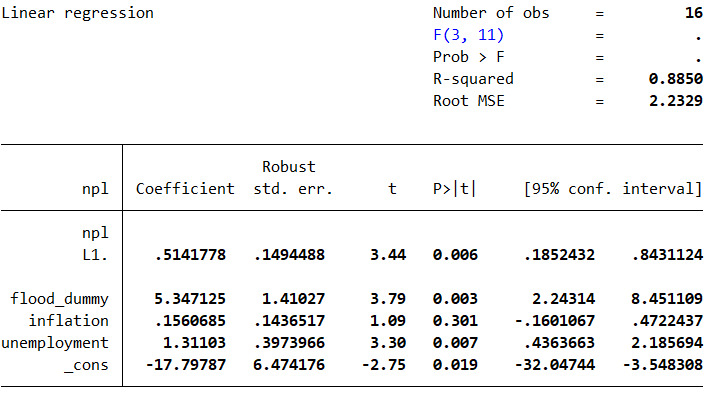The height and width of the screenshot is (393, 710).
Task: Click the 'R-squared' label
Action: click(x=473, y=79)
